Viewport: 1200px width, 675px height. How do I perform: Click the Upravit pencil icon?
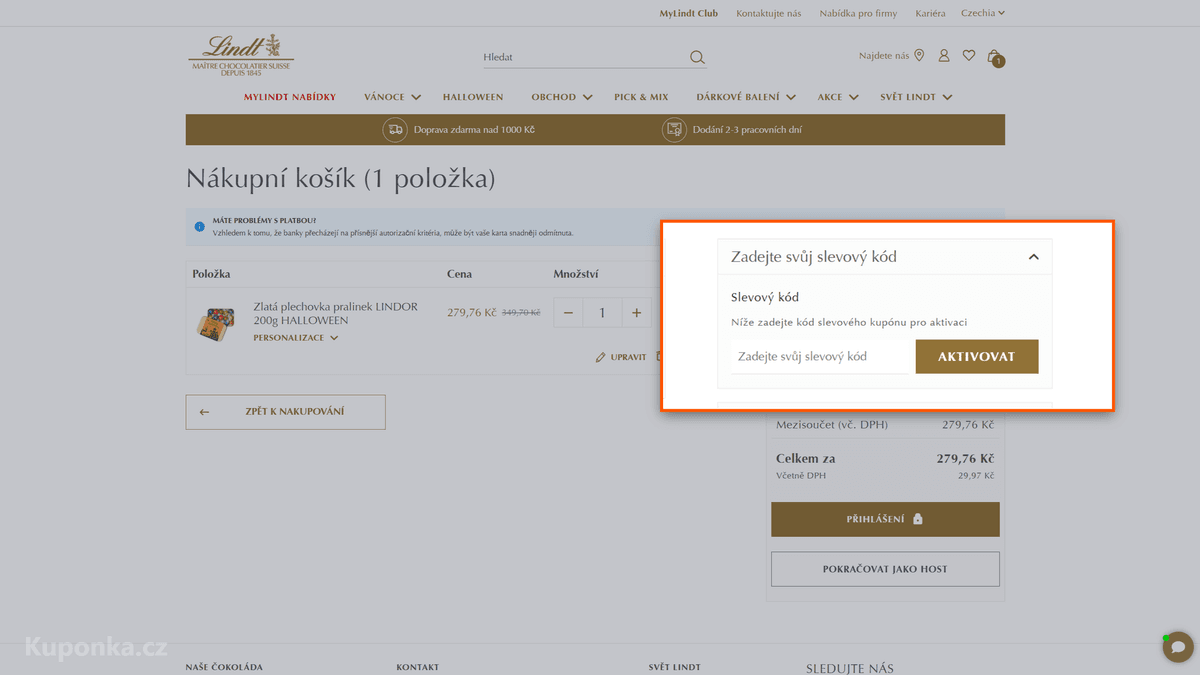coord(601,357)
